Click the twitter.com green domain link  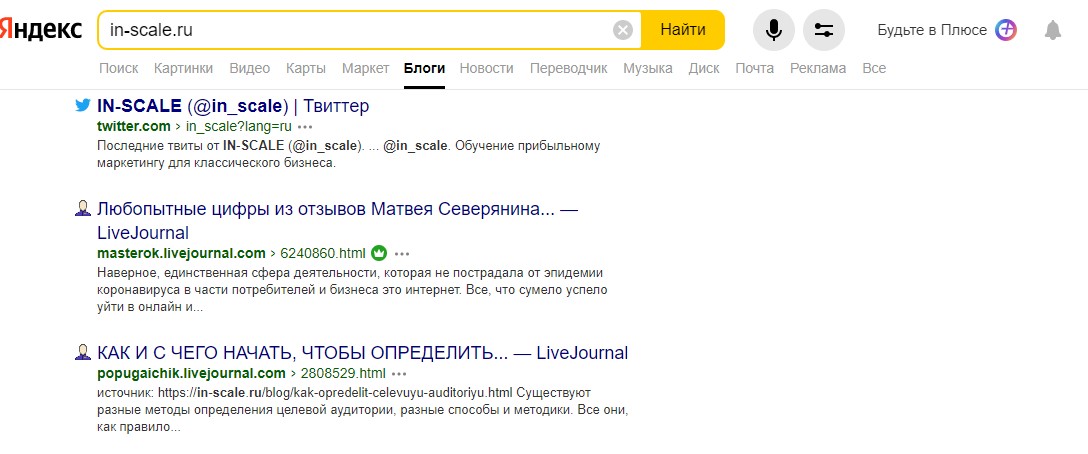[x=133, y=126]
